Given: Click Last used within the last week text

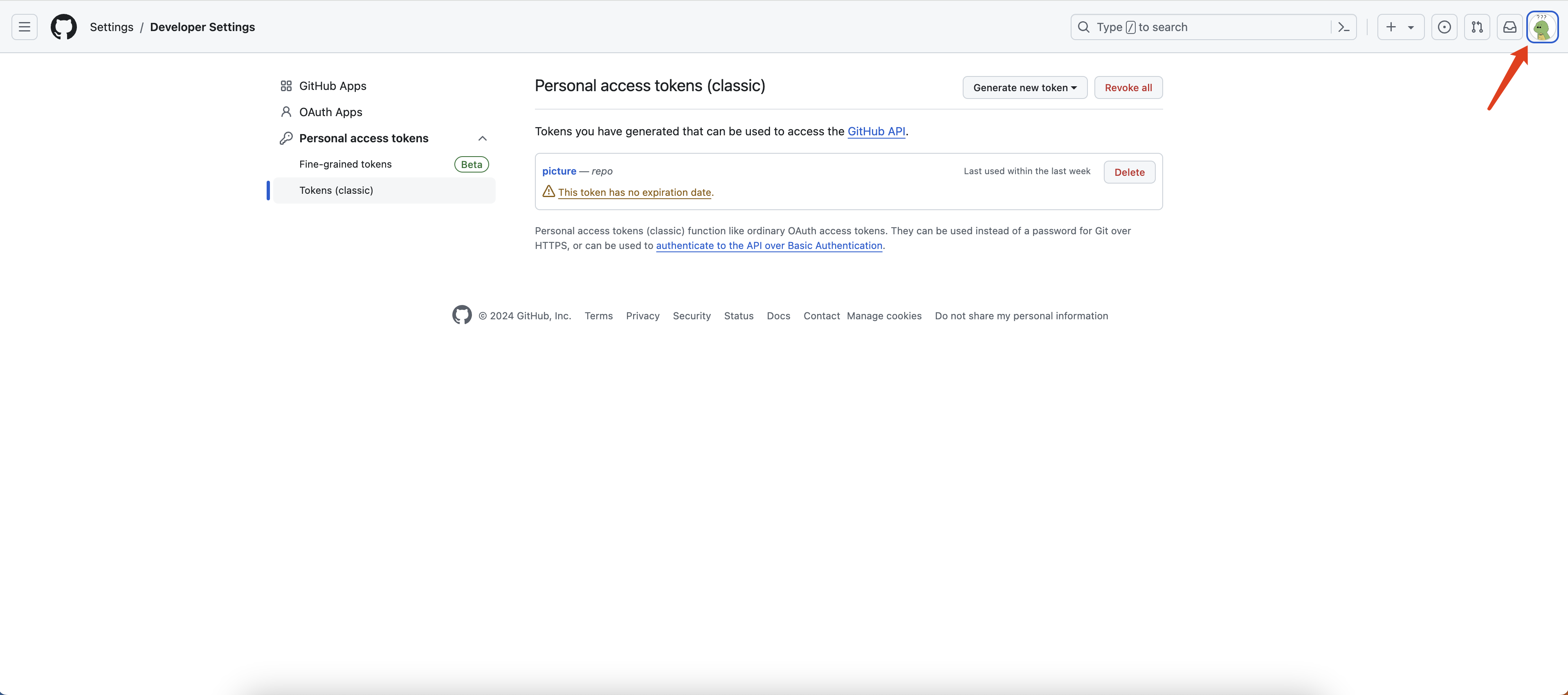Looking at the screenshot, I should (1027, 171).
